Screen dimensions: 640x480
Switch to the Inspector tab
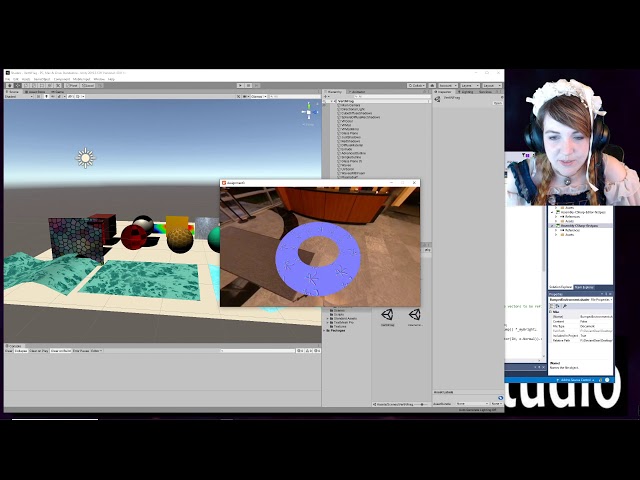click(x=443, y=92)
